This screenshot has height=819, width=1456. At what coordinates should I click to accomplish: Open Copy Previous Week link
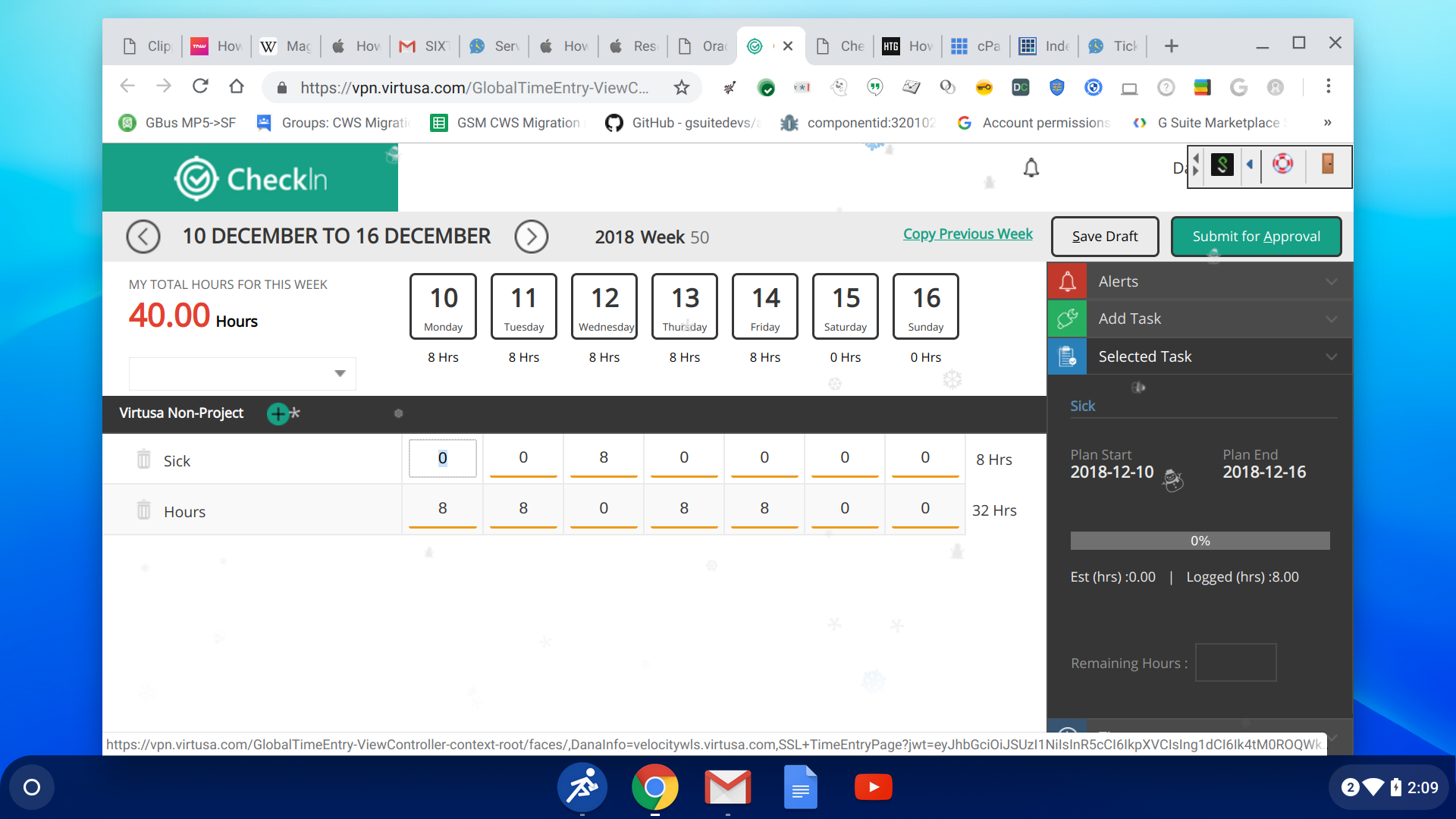point(968,234)
